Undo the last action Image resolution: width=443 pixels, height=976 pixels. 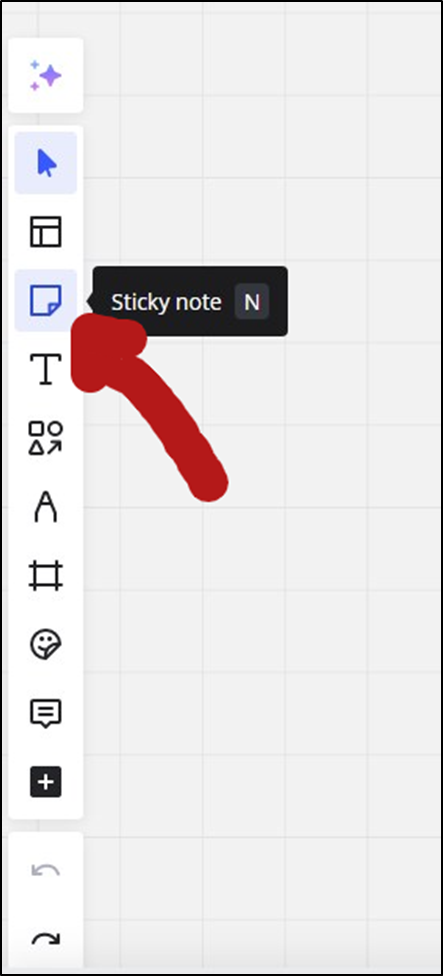pyautogui.click(x=46, y=871)
